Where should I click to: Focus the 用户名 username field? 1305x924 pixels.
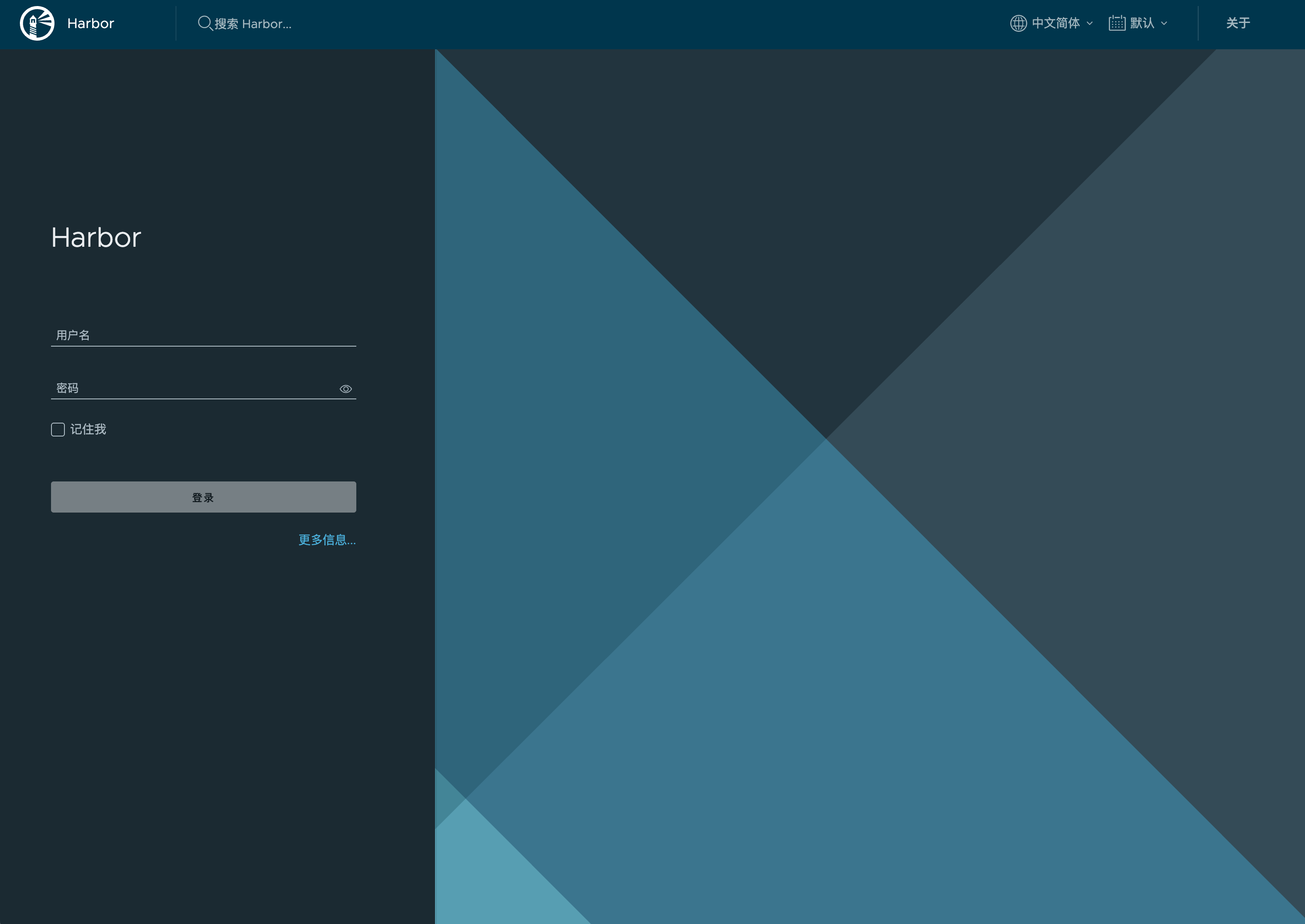[203, 335]
